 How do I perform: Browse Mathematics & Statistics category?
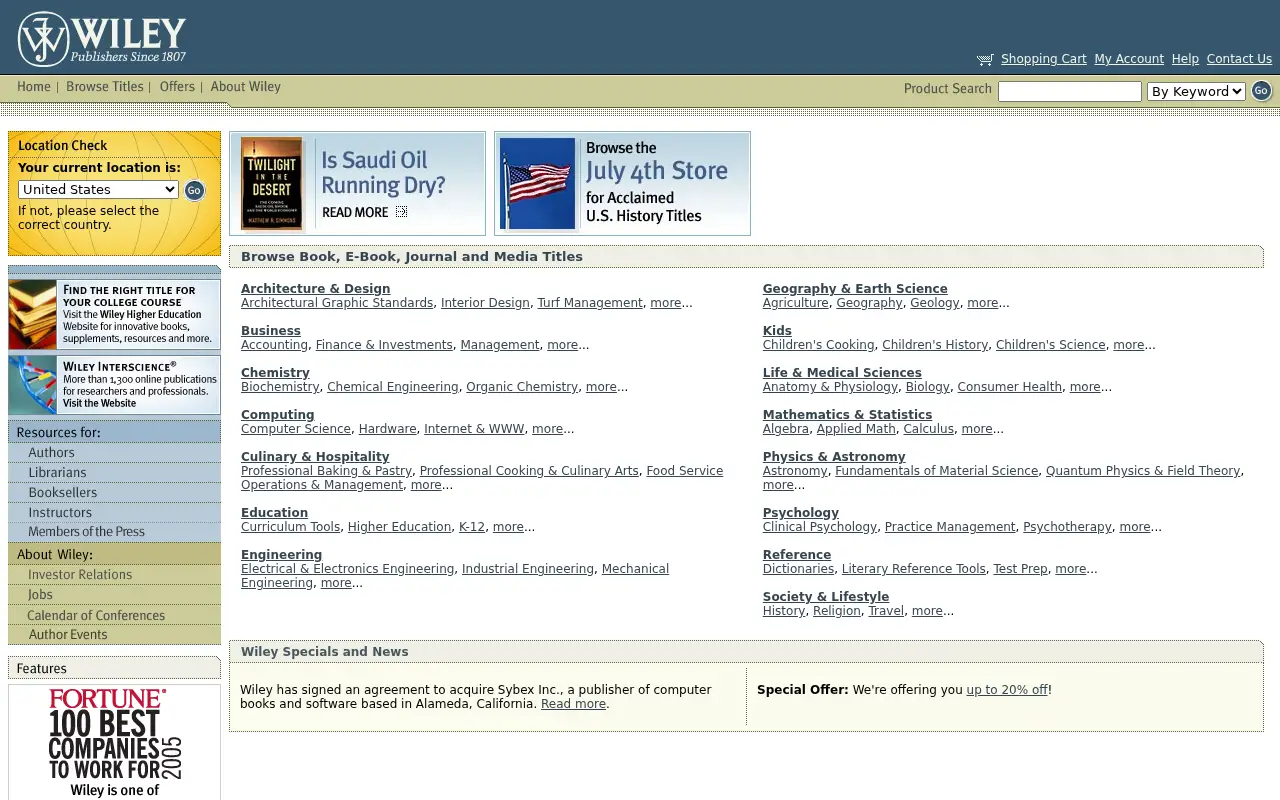pyautogui.click(x=847, y=415)
